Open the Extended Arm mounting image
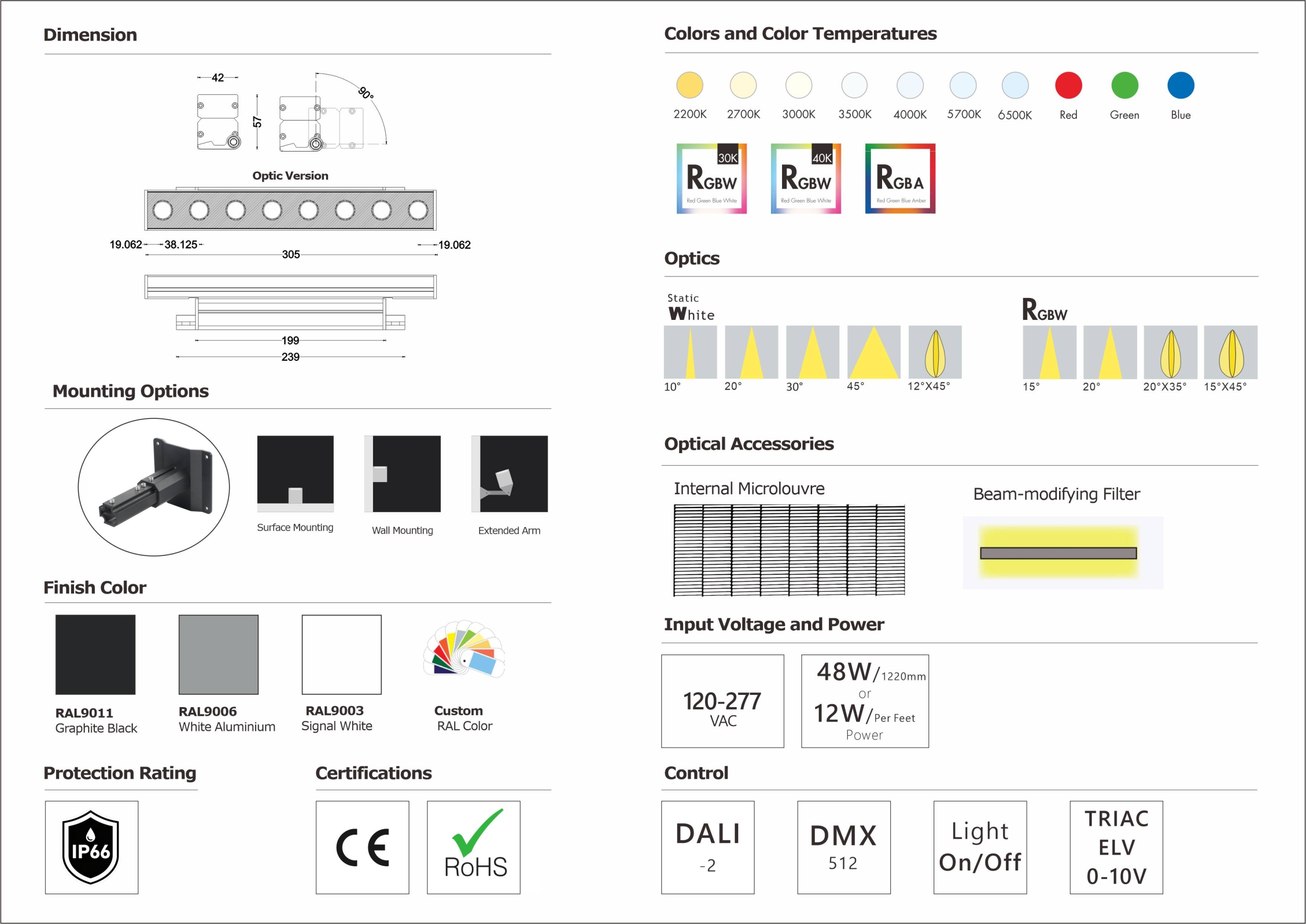The height and width of the screenshot is (924, 1306). pyautogui.click(x=510, y=474)
